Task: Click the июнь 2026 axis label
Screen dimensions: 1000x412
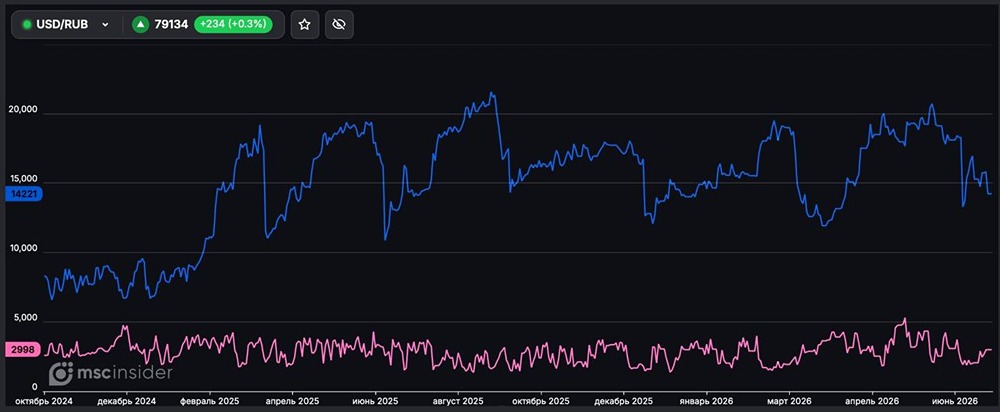Action: 955,401
